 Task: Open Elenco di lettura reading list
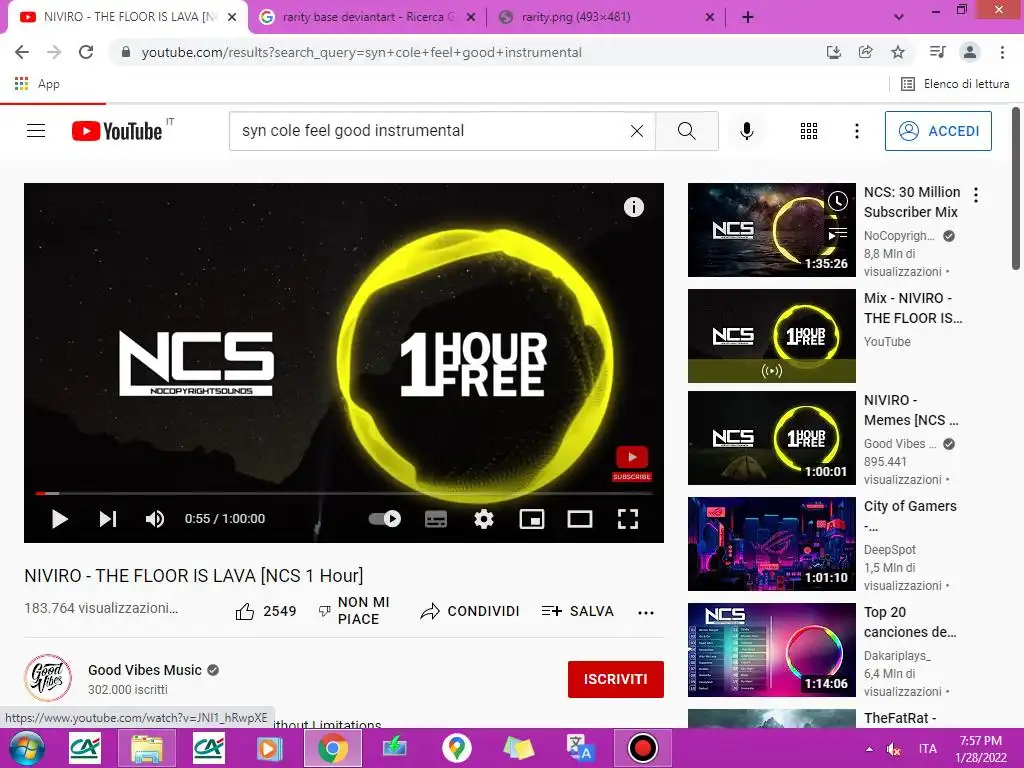tap(955, 84)
